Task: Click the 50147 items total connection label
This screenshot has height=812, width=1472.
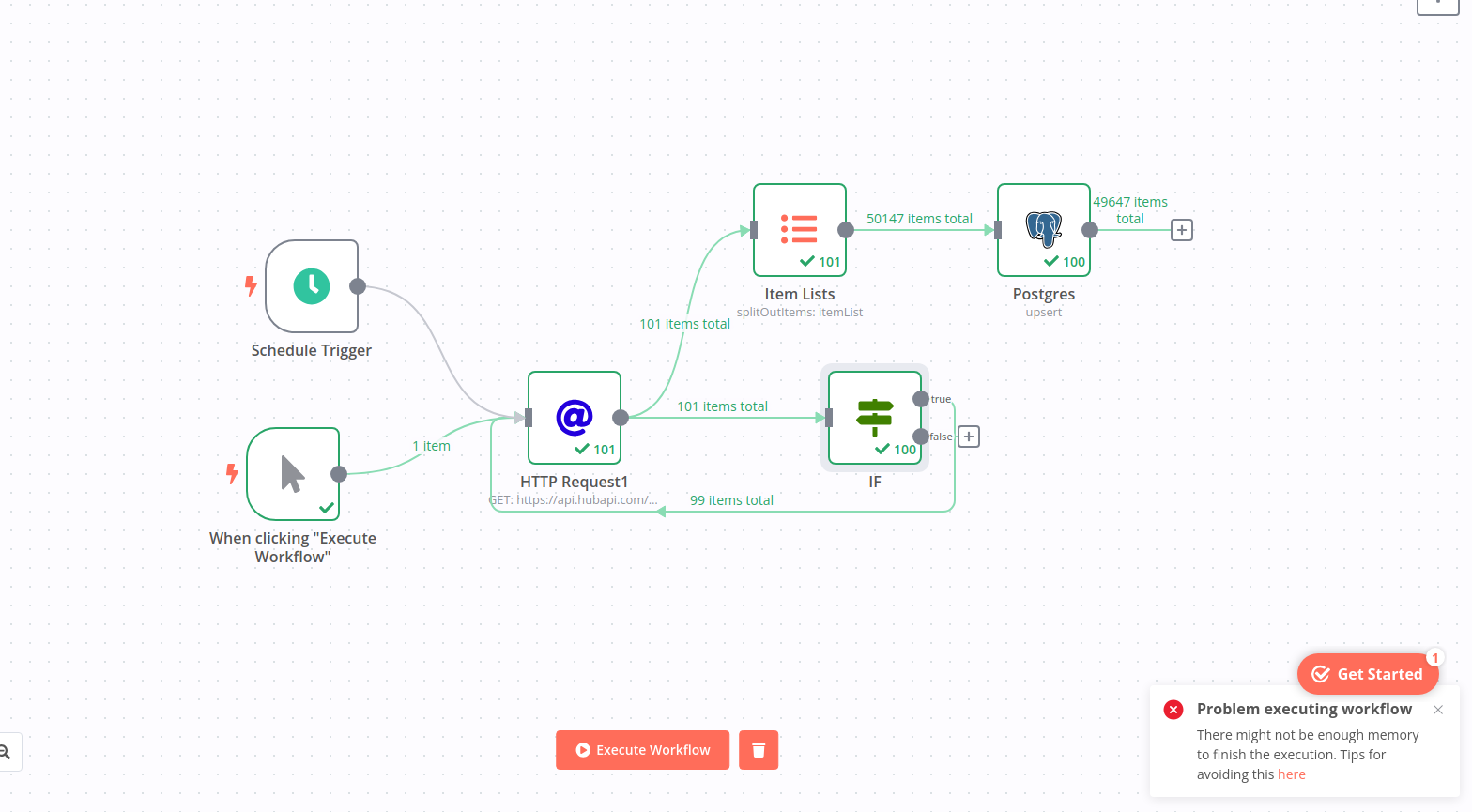Action: (919, 219)
